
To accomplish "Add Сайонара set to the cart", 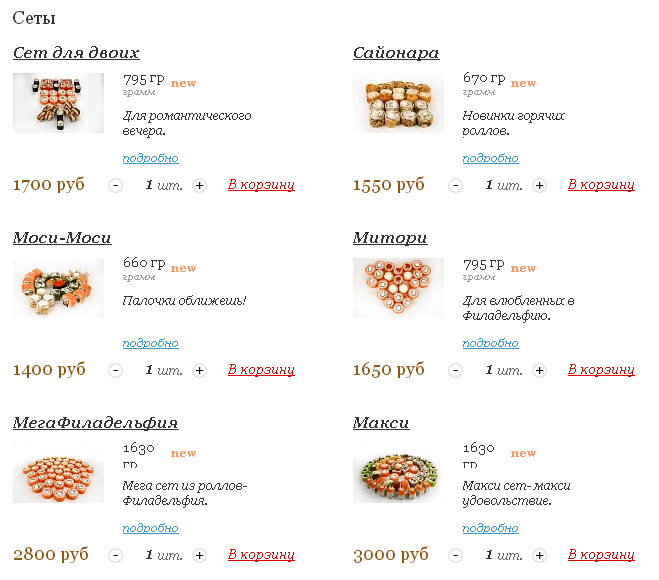I will (601, 185).
